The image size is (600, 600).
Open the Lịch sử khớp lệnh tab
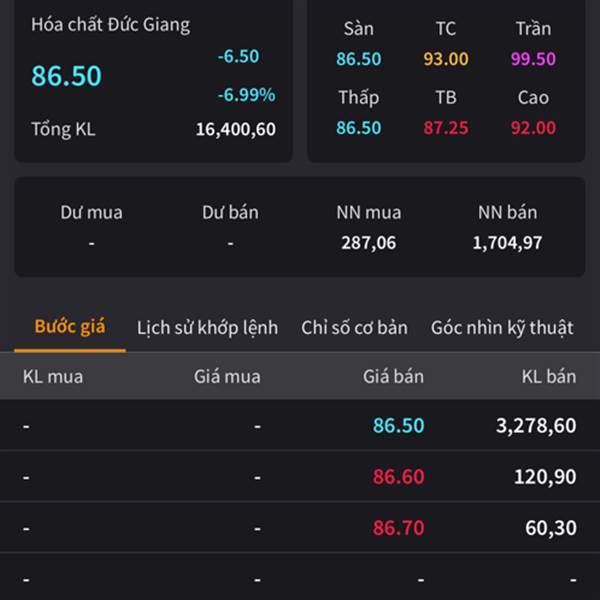coord(207,327)
